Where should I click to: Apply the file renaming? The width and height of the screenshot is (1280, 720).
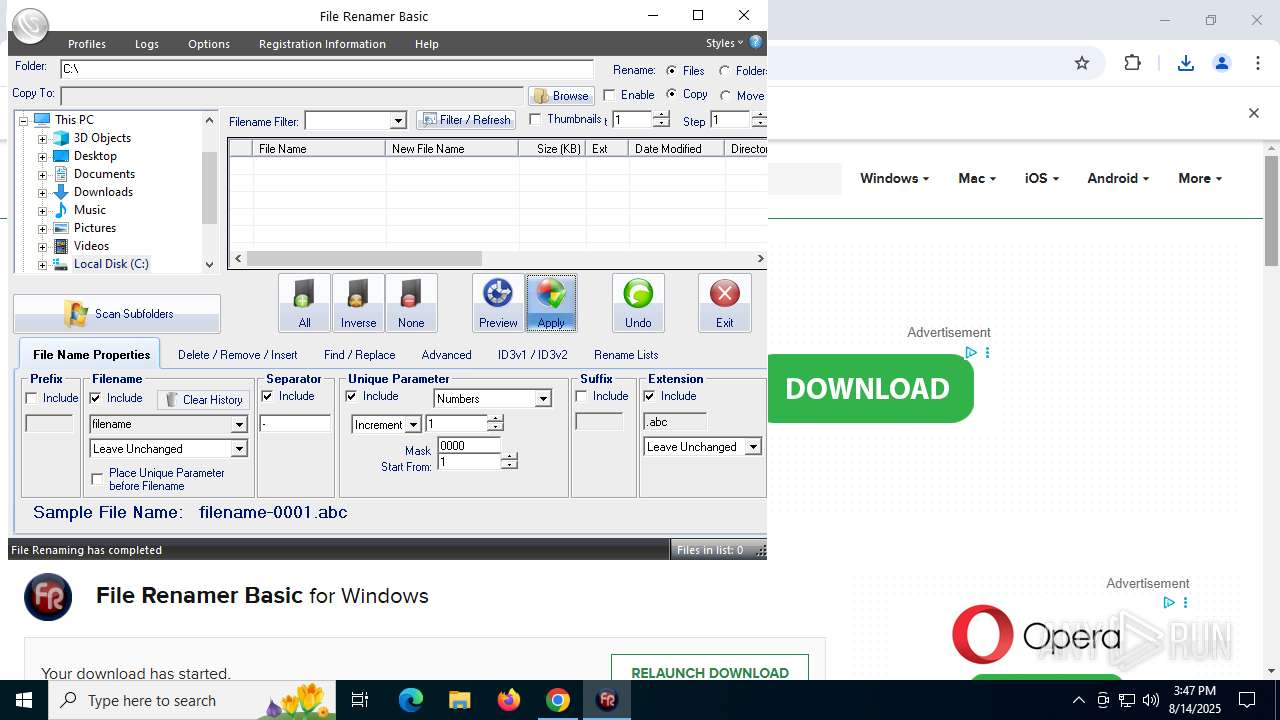coord(551,303)
